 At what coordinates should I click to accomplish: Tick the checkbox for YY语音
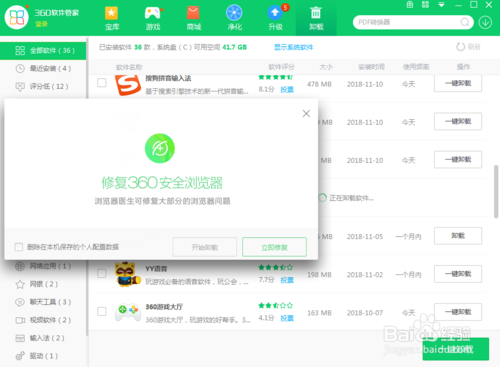coord(102,274)
